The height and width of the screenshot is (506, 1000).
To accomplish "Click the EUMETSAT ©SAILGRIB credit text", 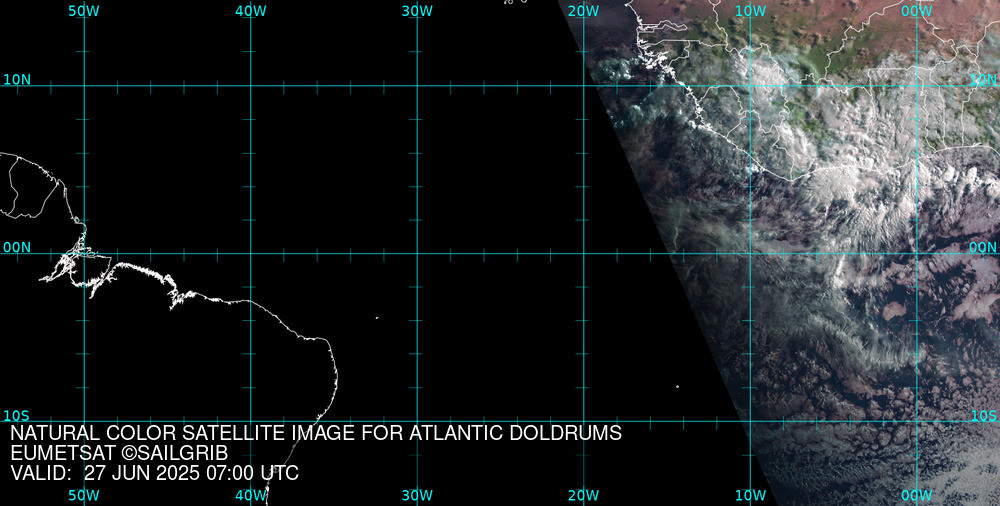I will click(119, 453).
